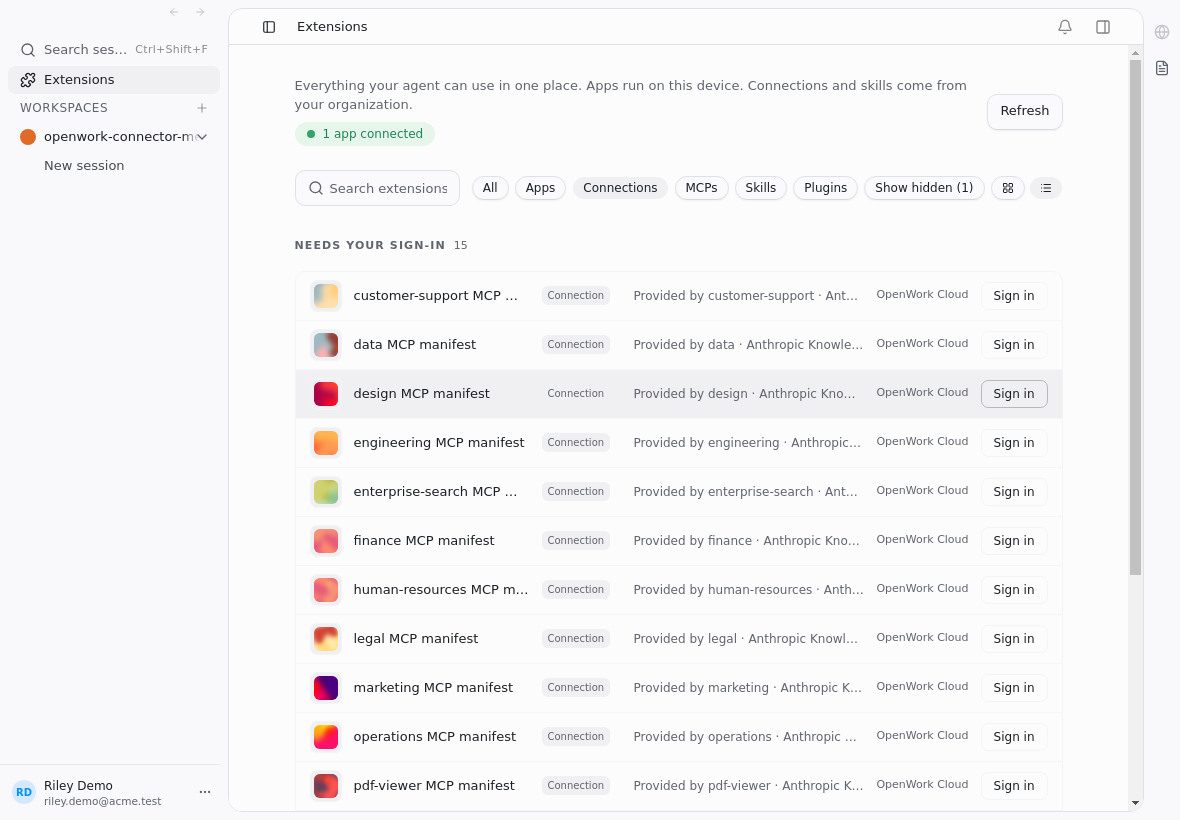
Task: Navigate forward with the right arrow
Action: click(x=199, y=12)
